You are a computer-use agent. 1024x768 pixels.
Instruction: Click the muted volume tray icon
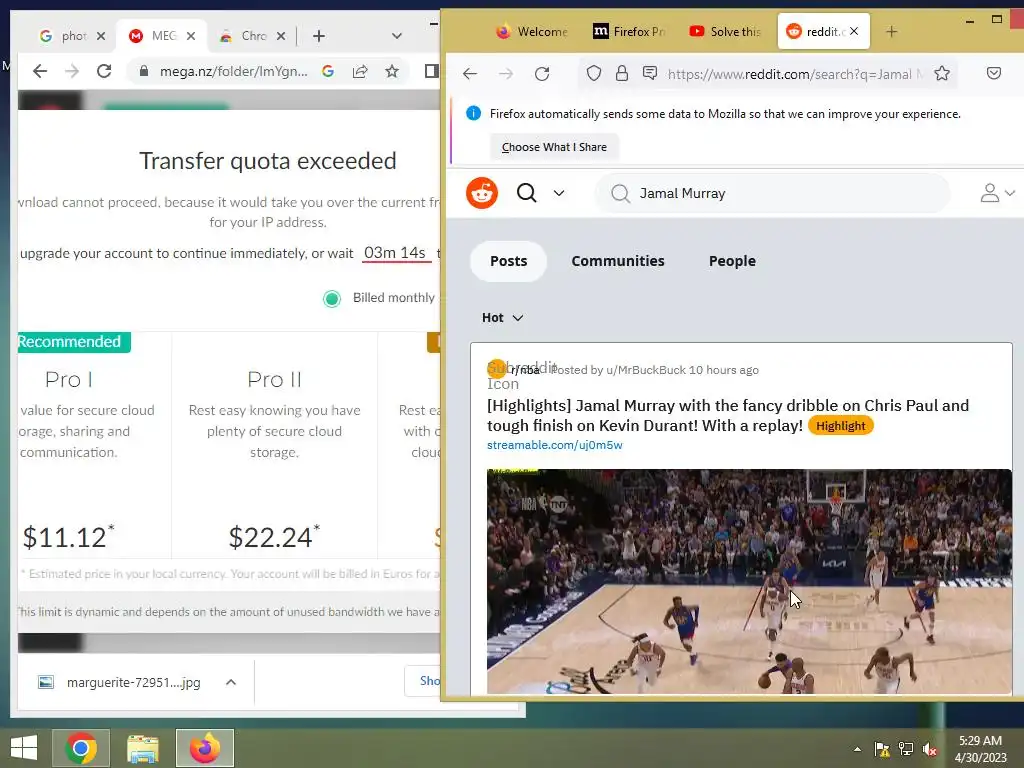click(x=930, y=749)
